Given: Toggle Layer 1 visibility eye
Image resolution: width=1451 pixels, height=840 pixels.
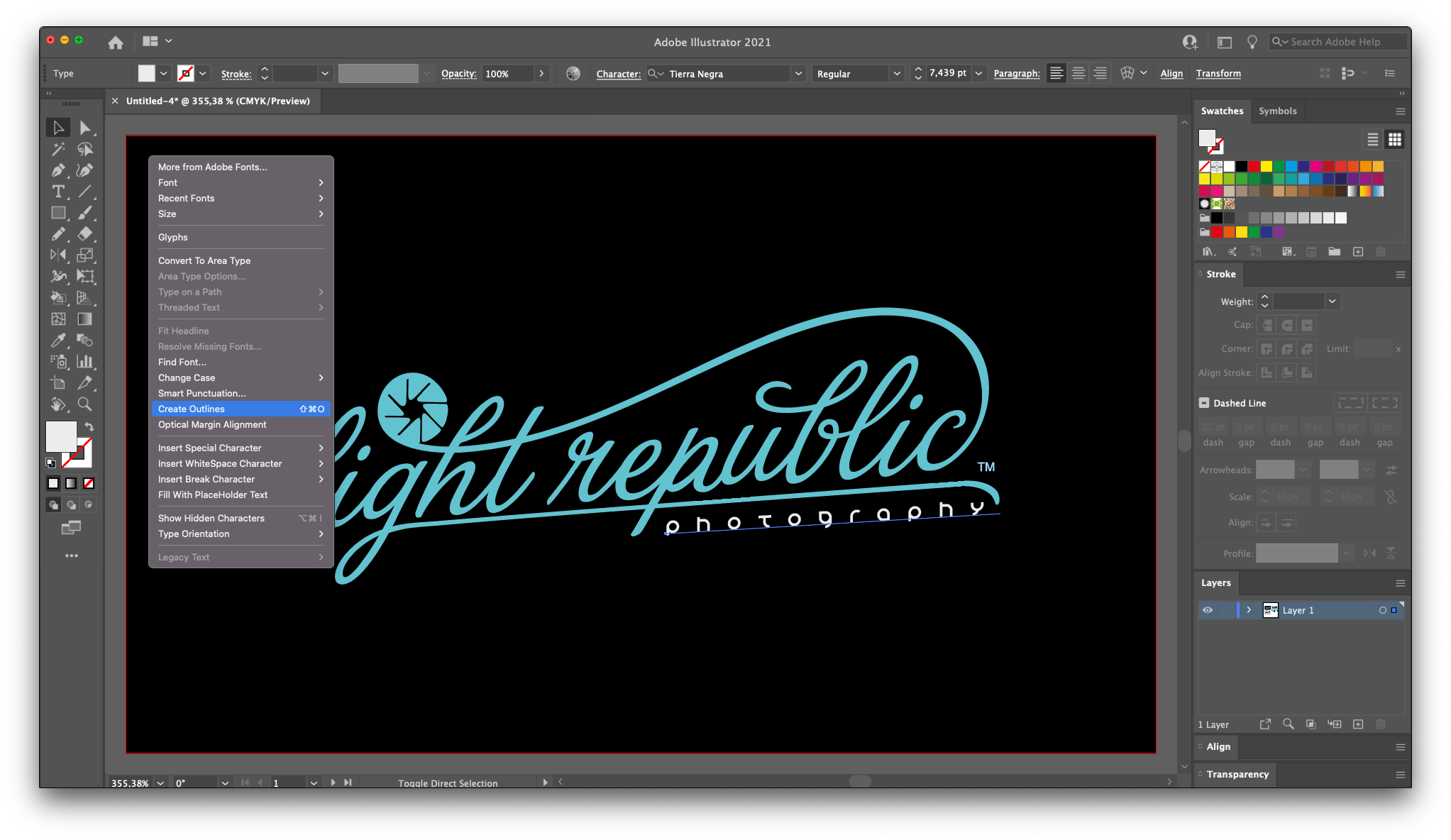Looking at the screenshot, I should click(x=1208, y=610).
